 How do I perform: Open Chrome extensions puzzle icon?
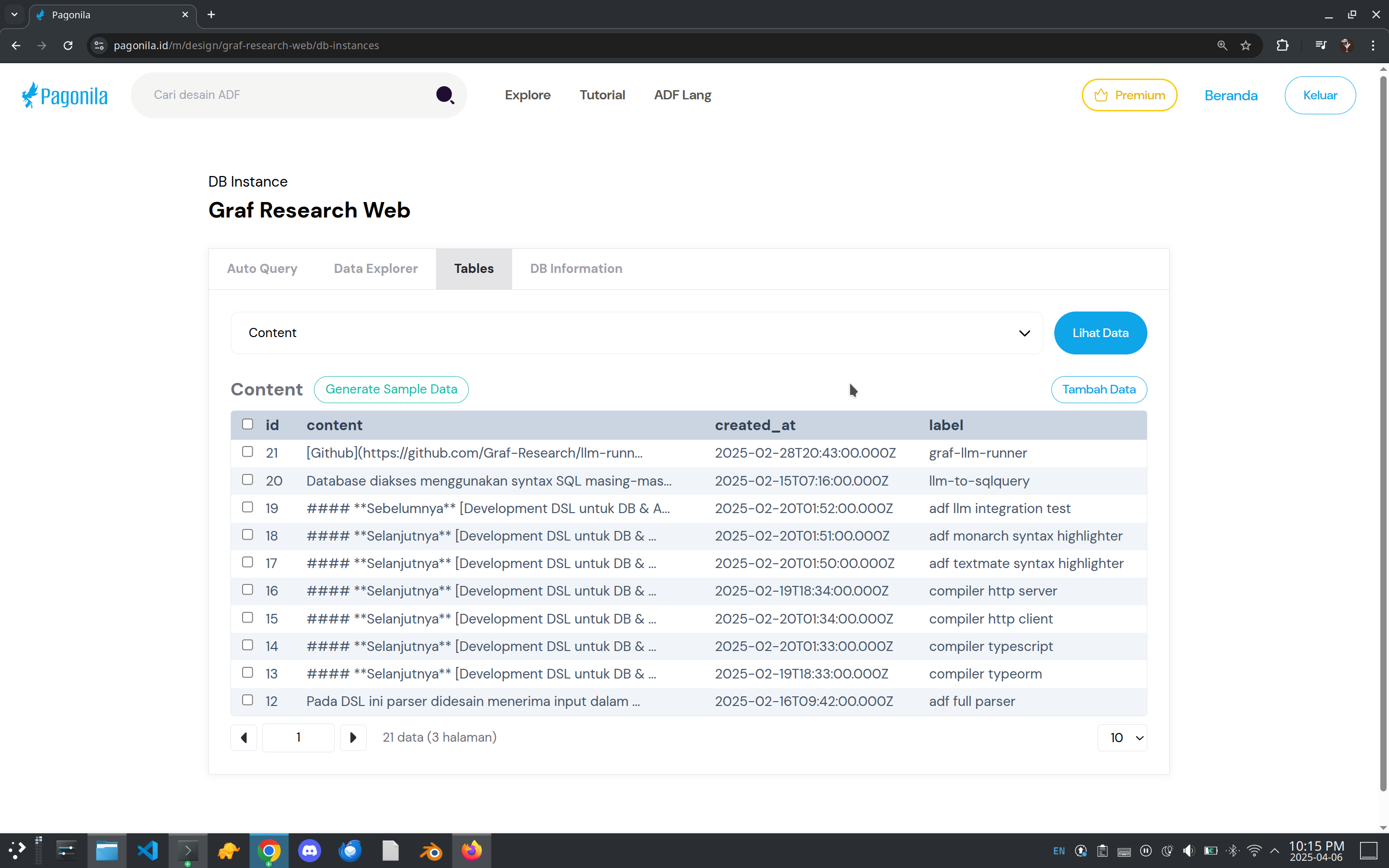1282,45
